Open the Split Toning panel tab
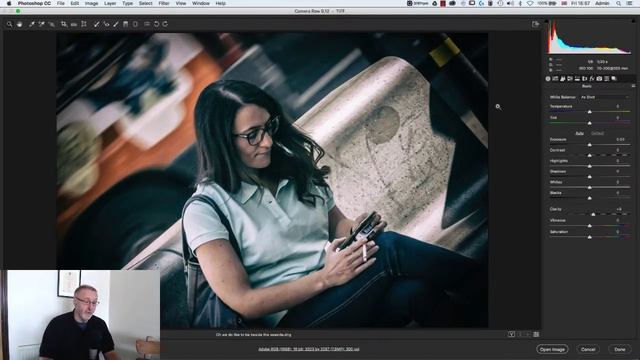640x360 pixels. click(x=577, y=78)
